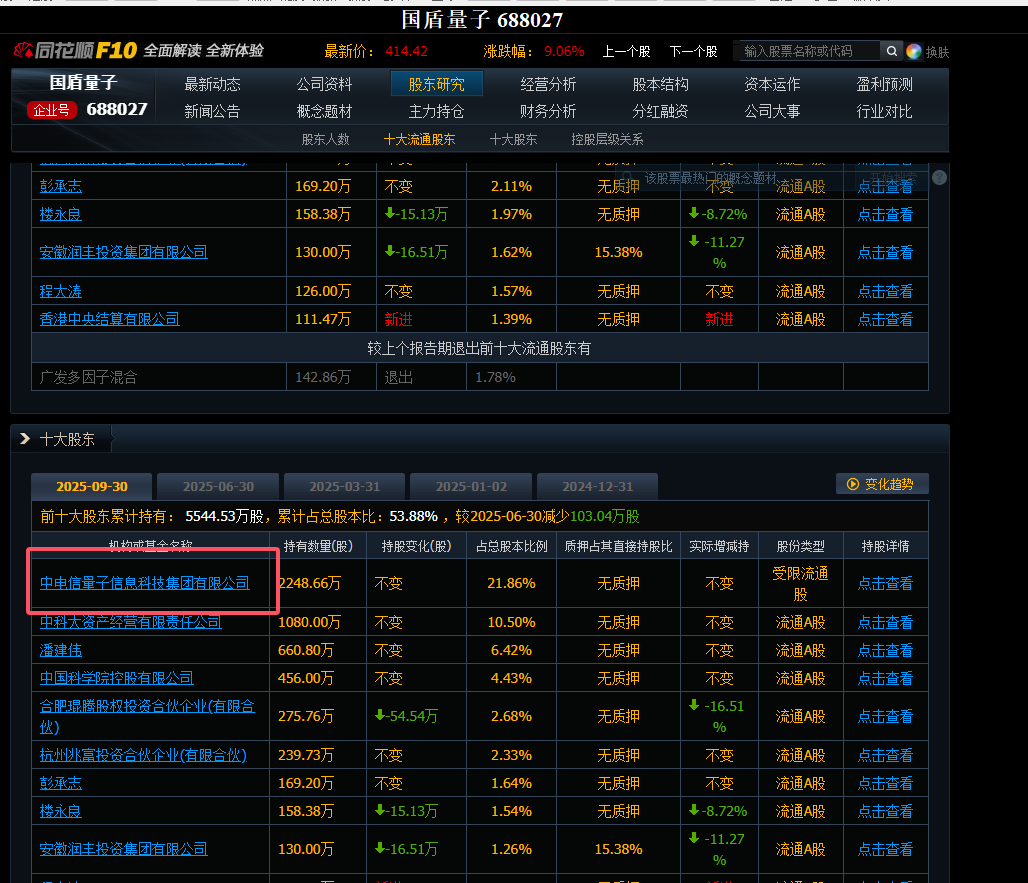This screenshot has width=1028, height=883.
Task: Click the help question mark icon
Action: [939, 178]
